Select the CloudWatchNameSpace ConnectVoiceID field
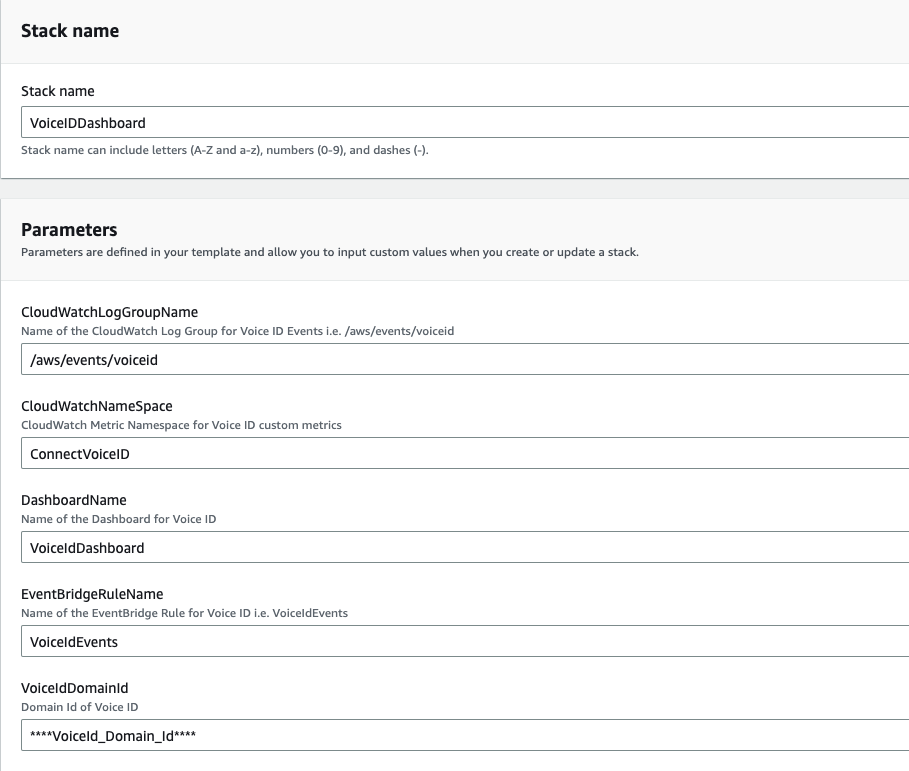The width and height of the screenshot is (909, 771). pos(465,453)
